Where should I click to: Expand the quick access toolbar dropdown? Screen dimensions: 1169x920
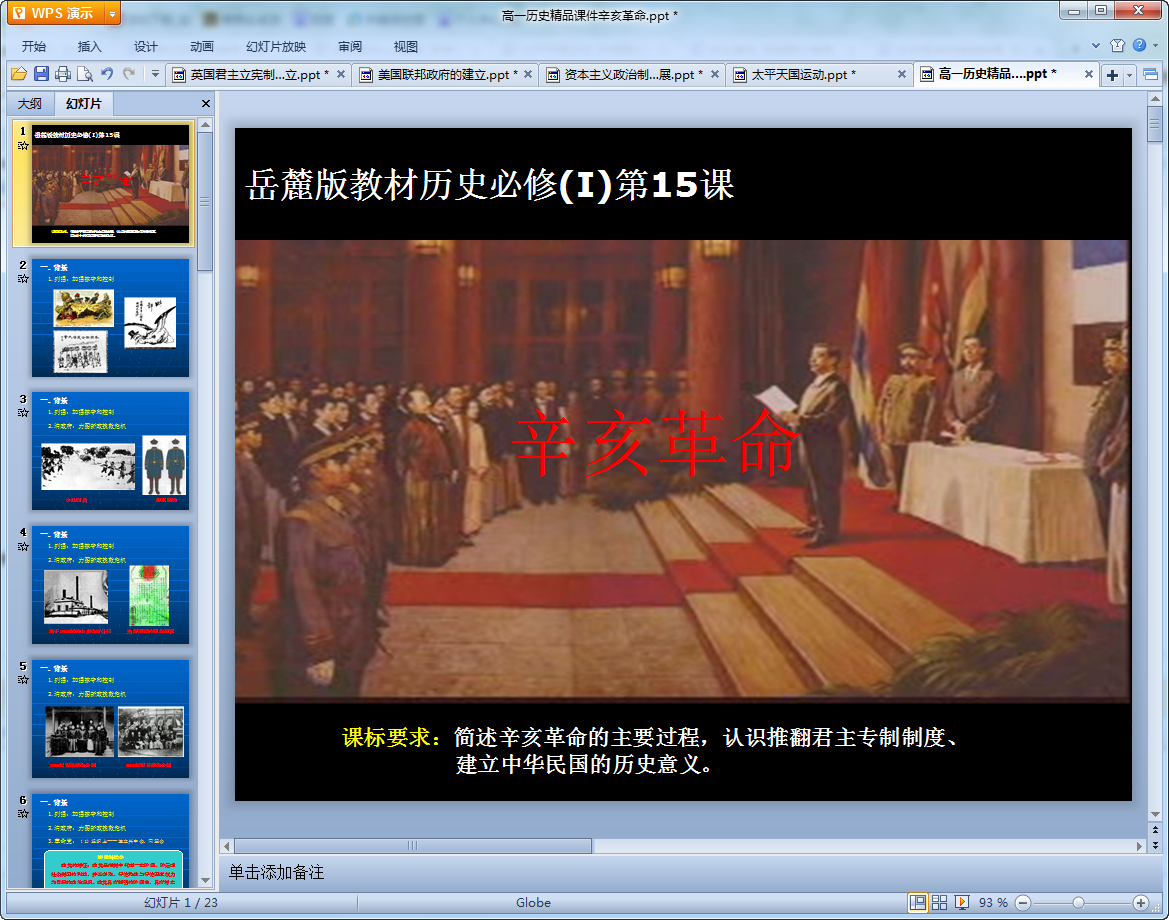(x=155, y=74)
